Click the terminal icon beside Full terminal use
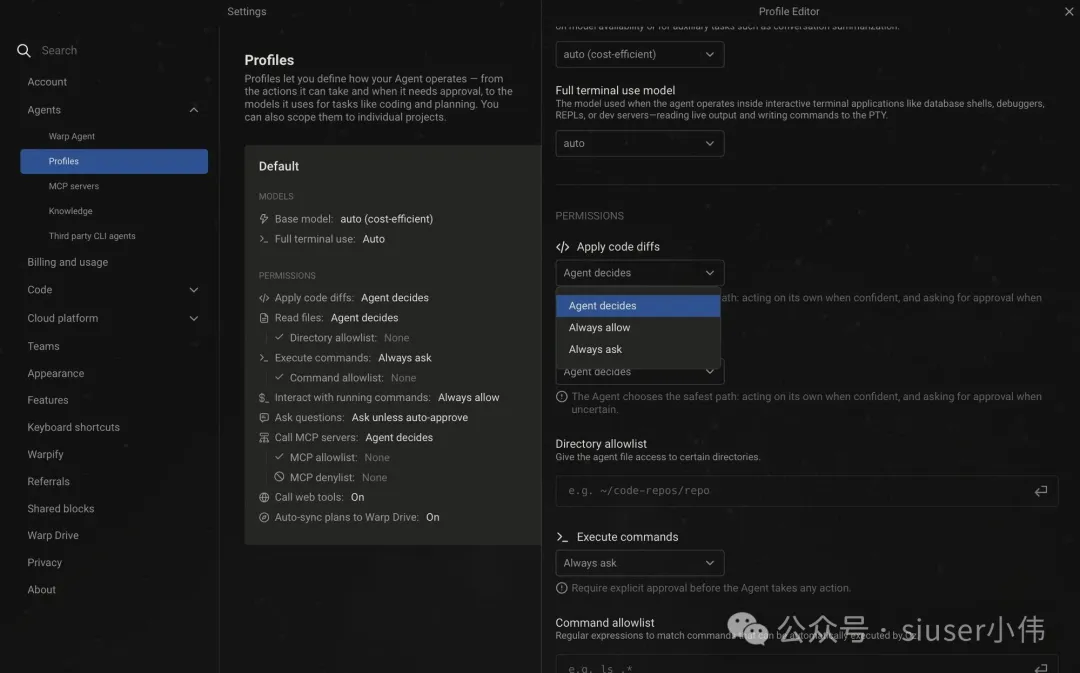Image resolution: width=1080 pixels, height=673 pixels. (264, 239)
